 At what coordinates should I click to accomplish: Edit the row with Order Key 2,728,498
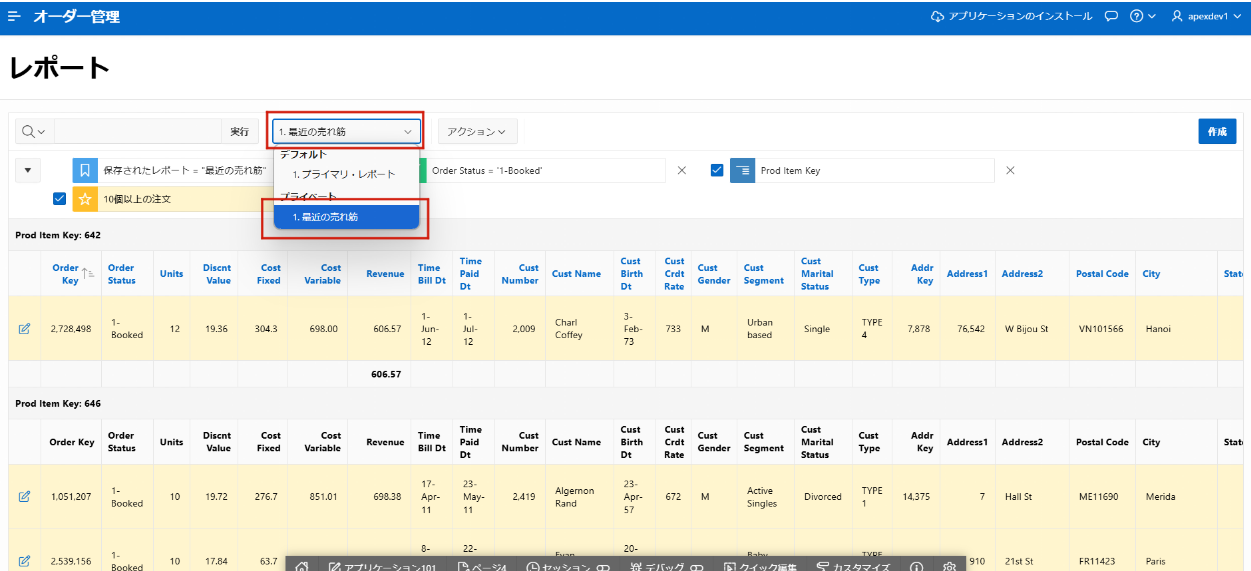(24, 328)
